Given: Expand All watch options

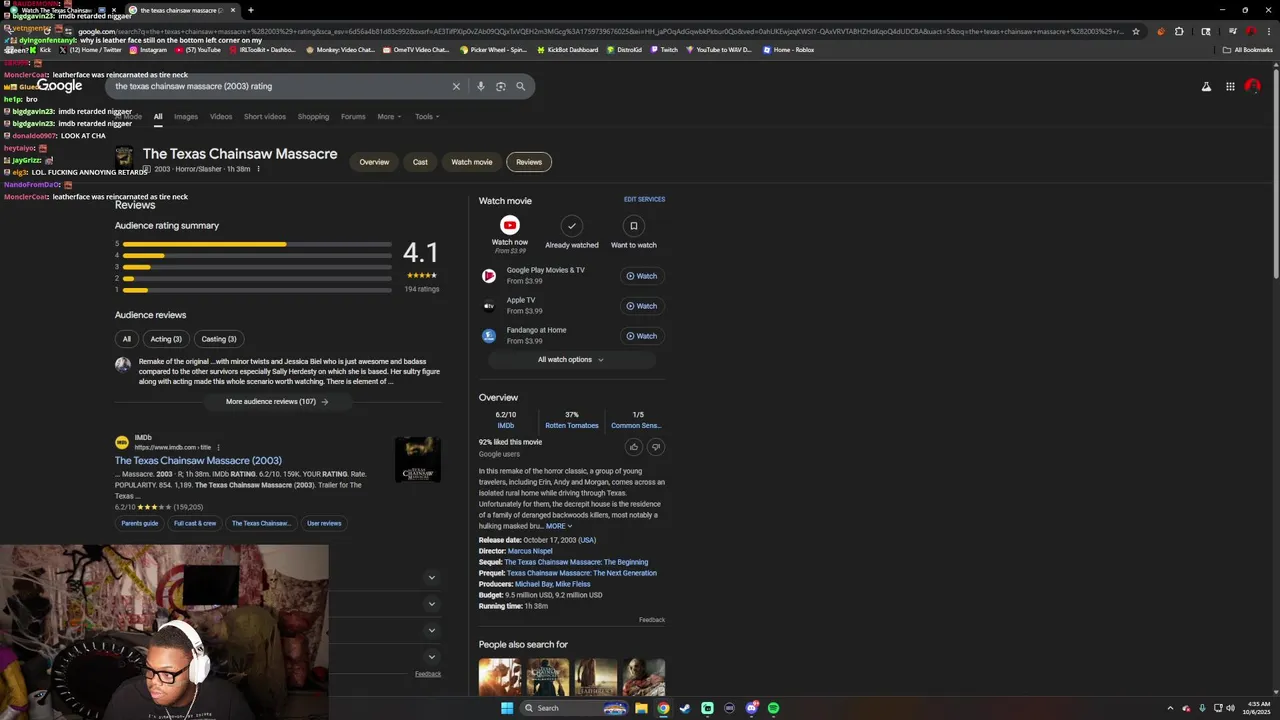Looking at the screenshot, I should point(571,360).
